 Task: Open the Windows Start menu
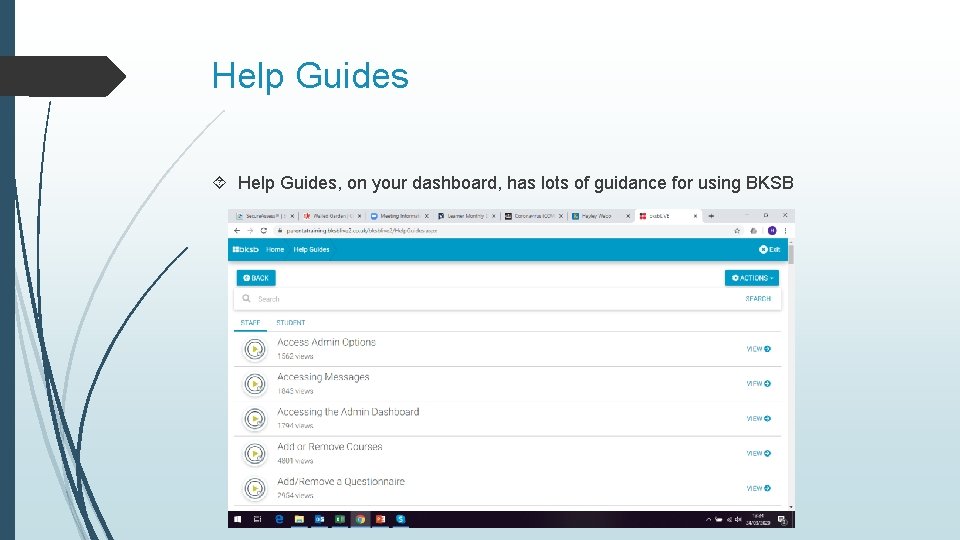[238, 519]
